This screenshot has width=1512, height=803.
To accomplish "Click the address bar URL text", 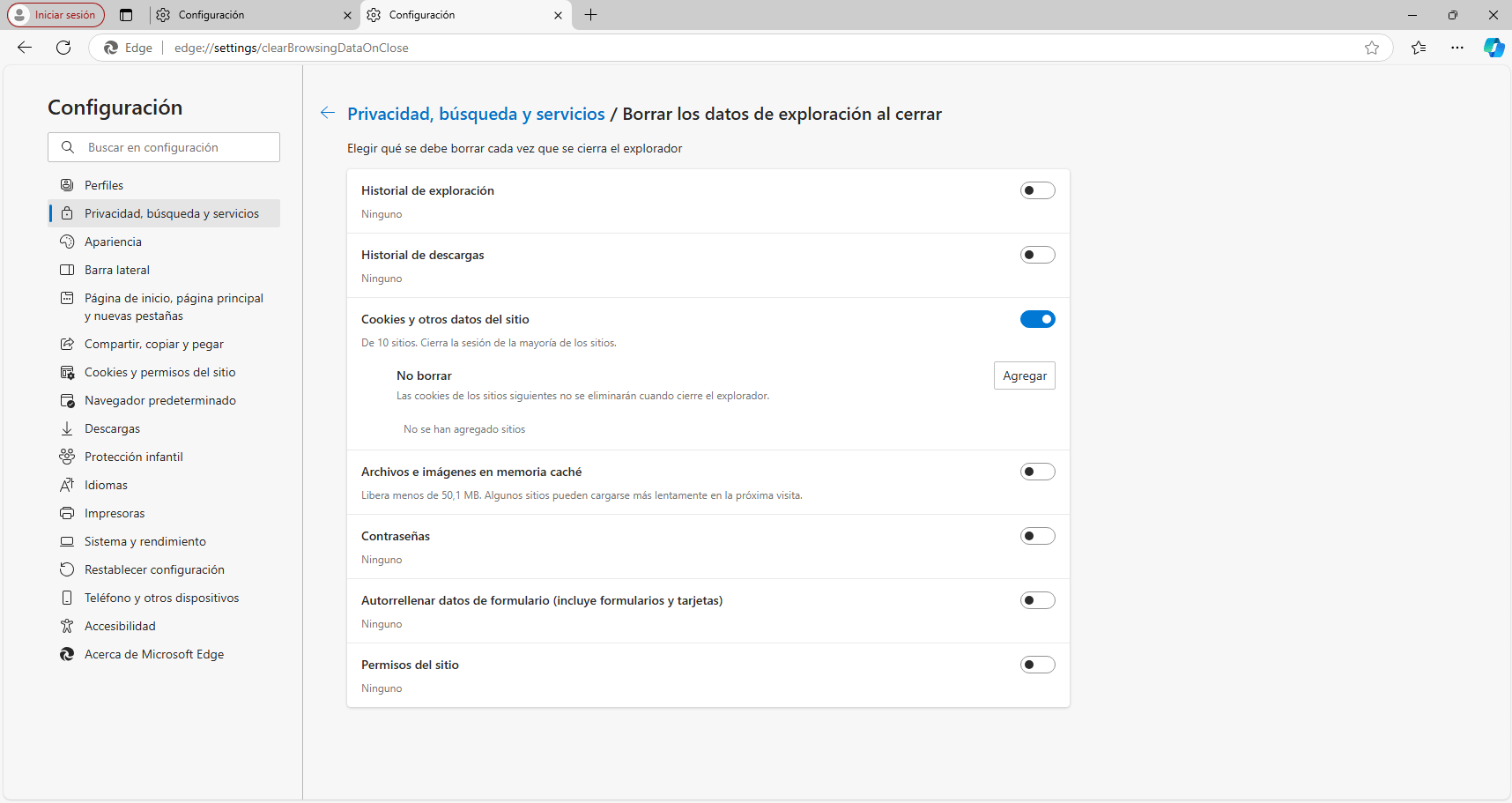I will 292,48.
